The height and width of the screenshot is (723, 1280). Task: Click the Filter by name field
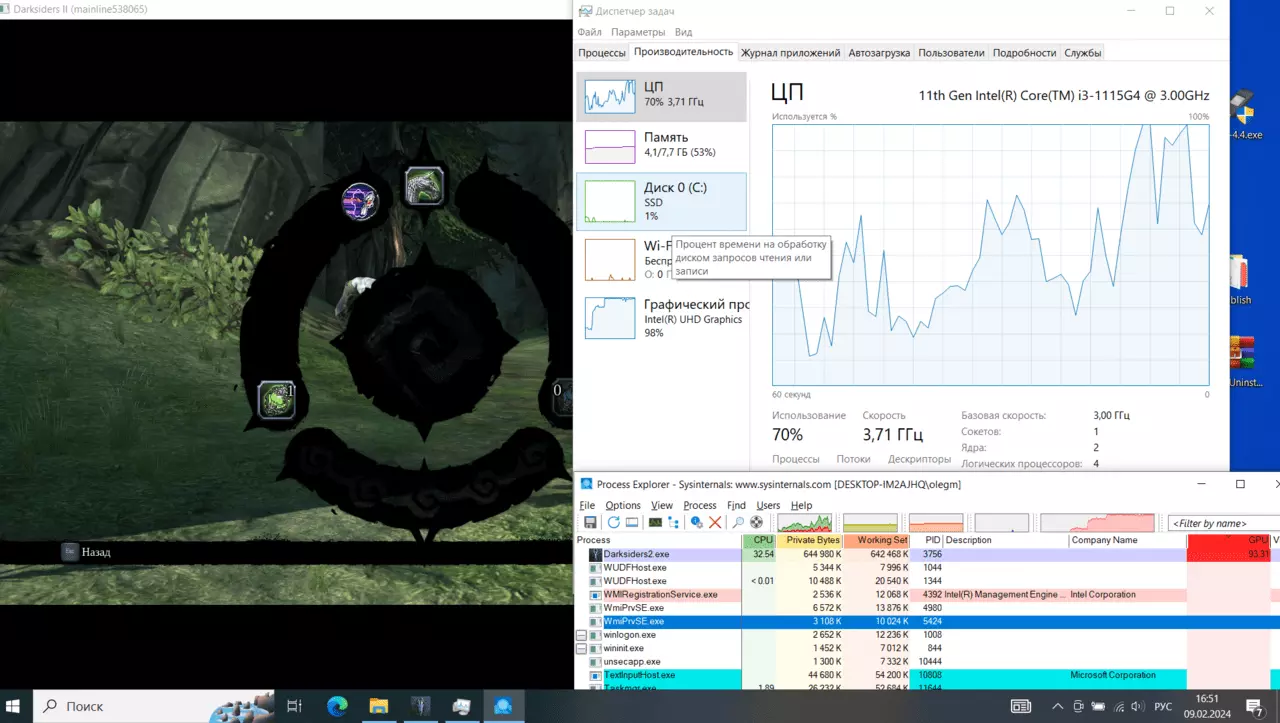1224,523
